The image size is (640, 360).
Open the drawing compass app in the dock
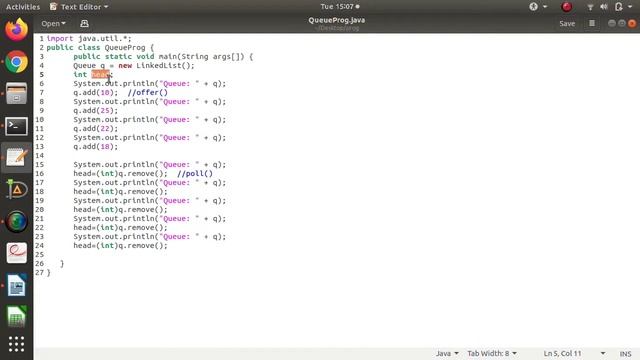coord(16,189)
